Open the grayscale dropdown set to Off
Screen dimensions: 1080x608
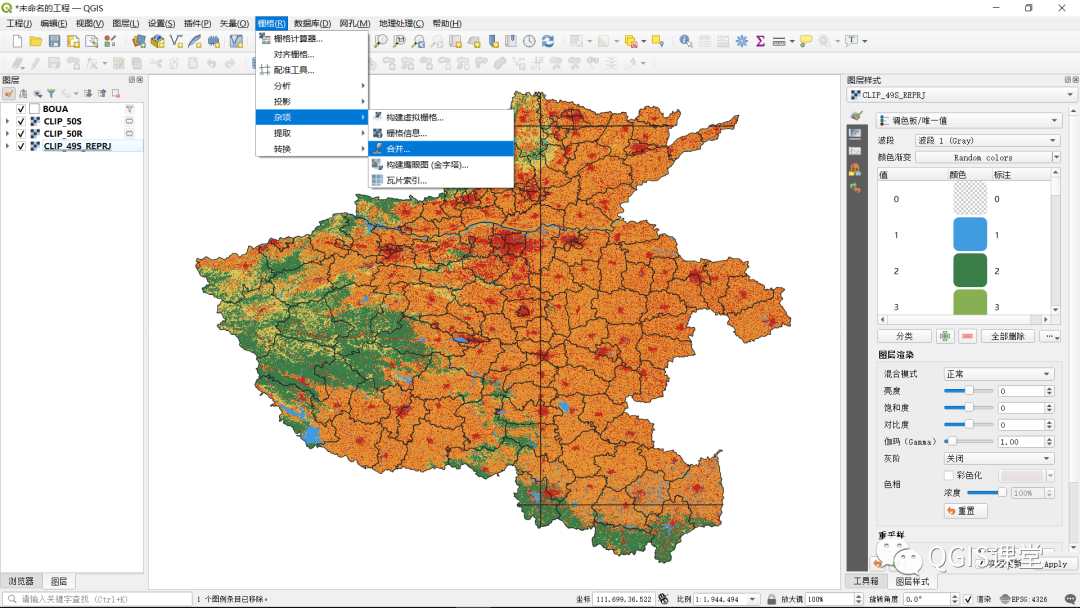[x=998, y=459]
